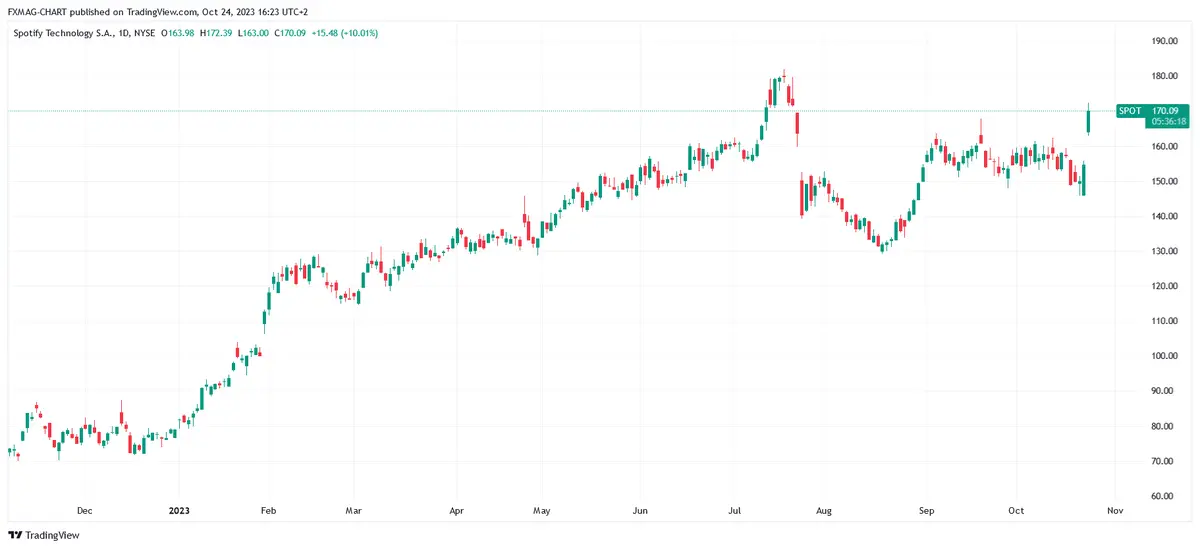The height and width of the screenshot is (548, 1200).
Task: Click the Nov label on time axis
Action: click(1115, 511)
